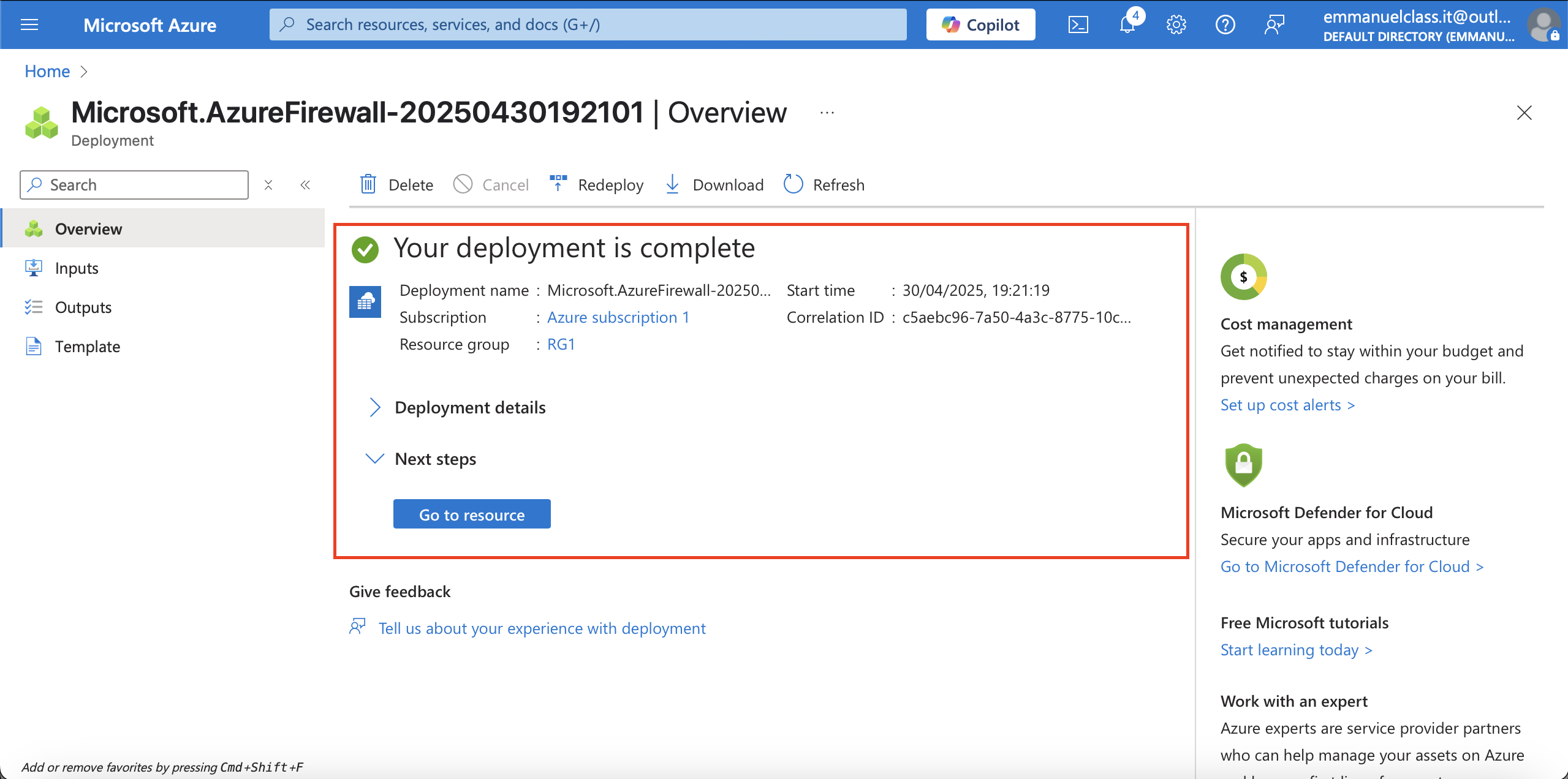Click the Delete trash can icon
The image size is (1568, 779).
click(368, 184)
